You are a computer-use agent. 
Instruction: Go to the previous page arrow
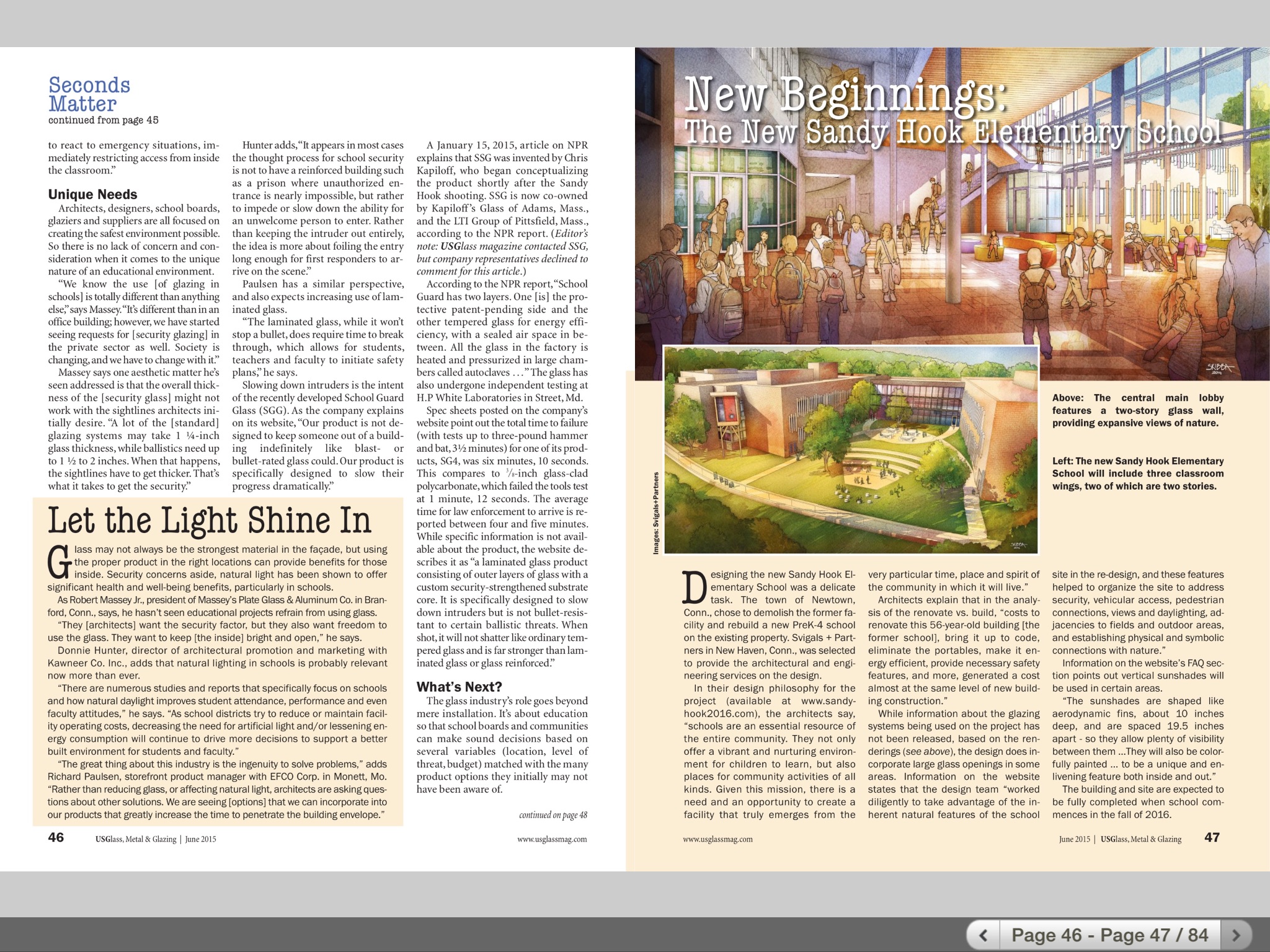click(x=983, y=935)
